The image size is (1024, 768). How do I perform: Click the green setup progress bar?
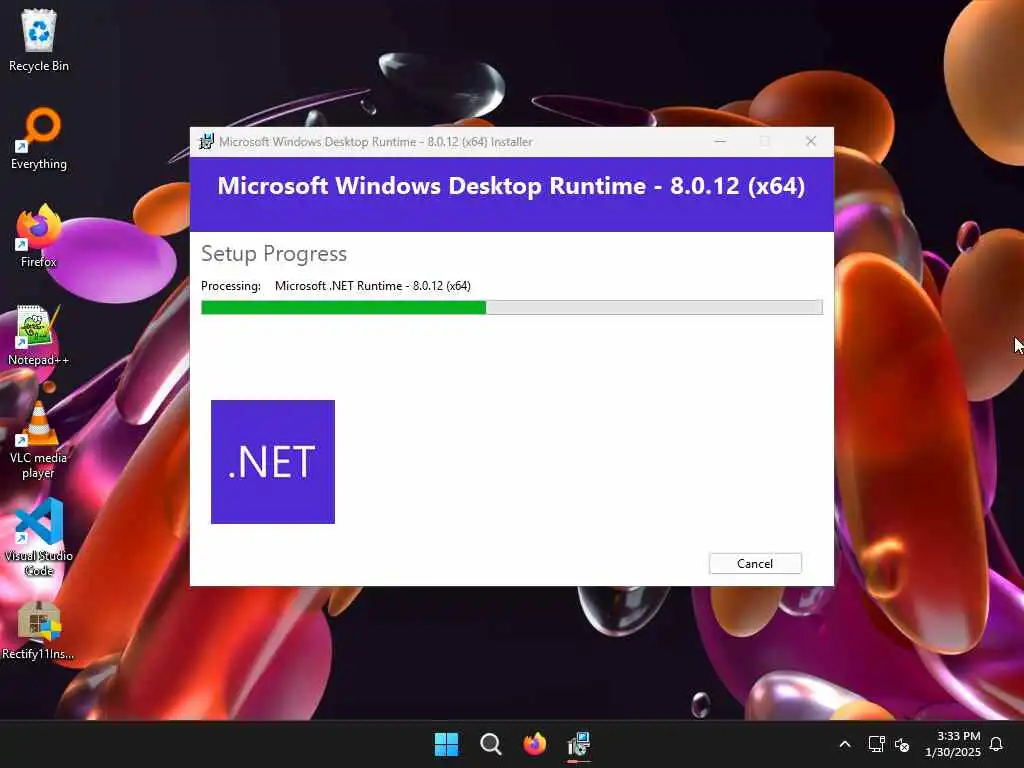tap(511, 308)
